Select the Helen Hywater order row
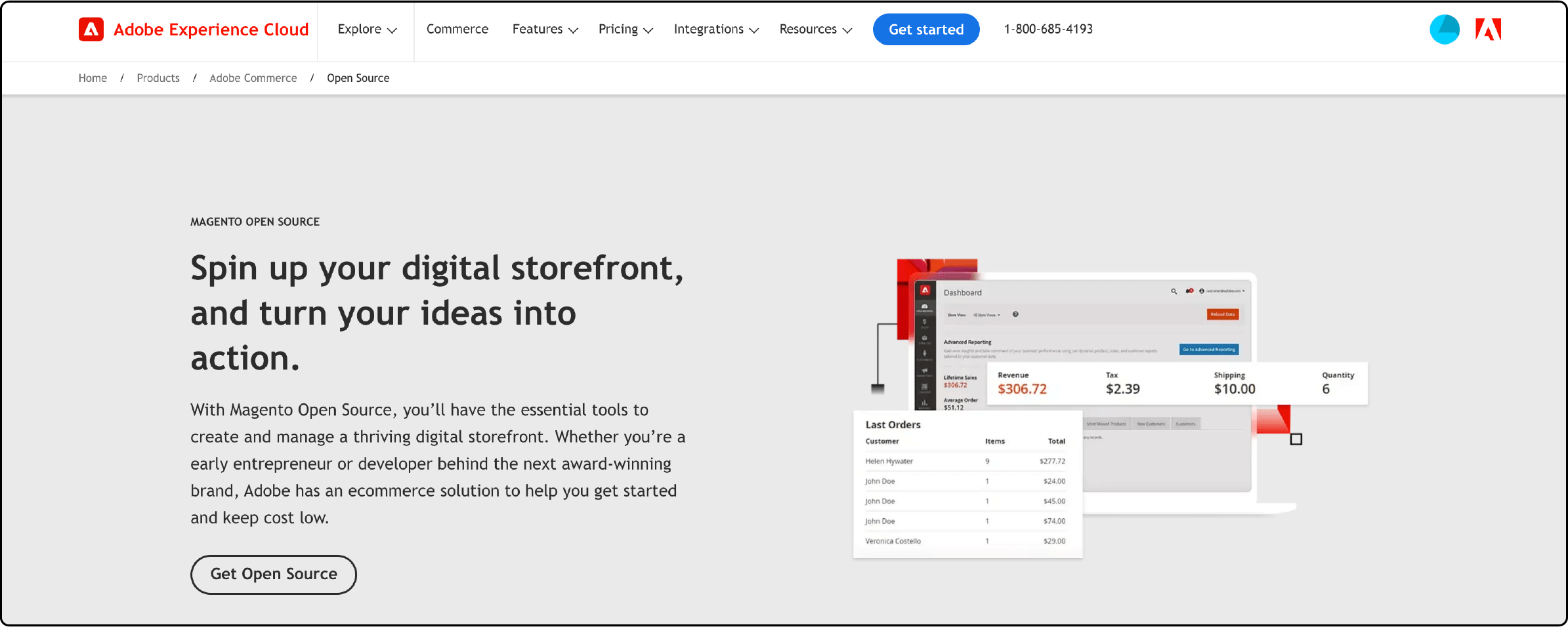The image size is (1568, 627). point(965,461)
